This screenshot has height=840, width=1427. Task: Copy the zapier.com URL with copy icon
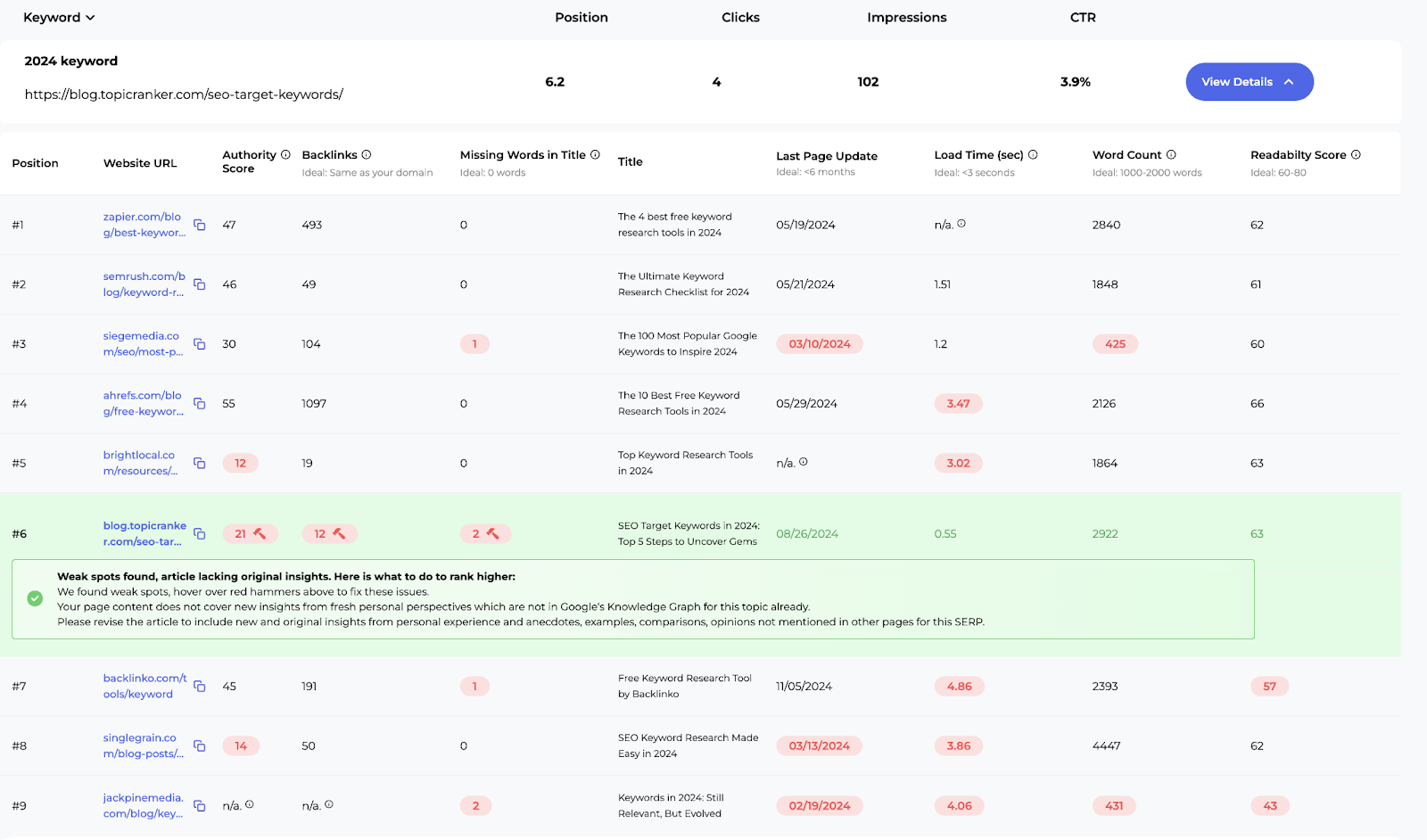[x=200, y=225]
